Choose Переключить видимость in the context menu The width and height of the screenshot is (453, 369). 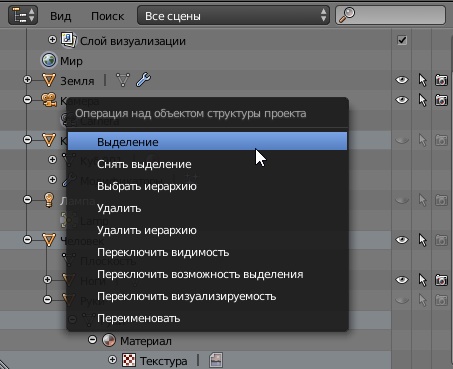[207, 252]
